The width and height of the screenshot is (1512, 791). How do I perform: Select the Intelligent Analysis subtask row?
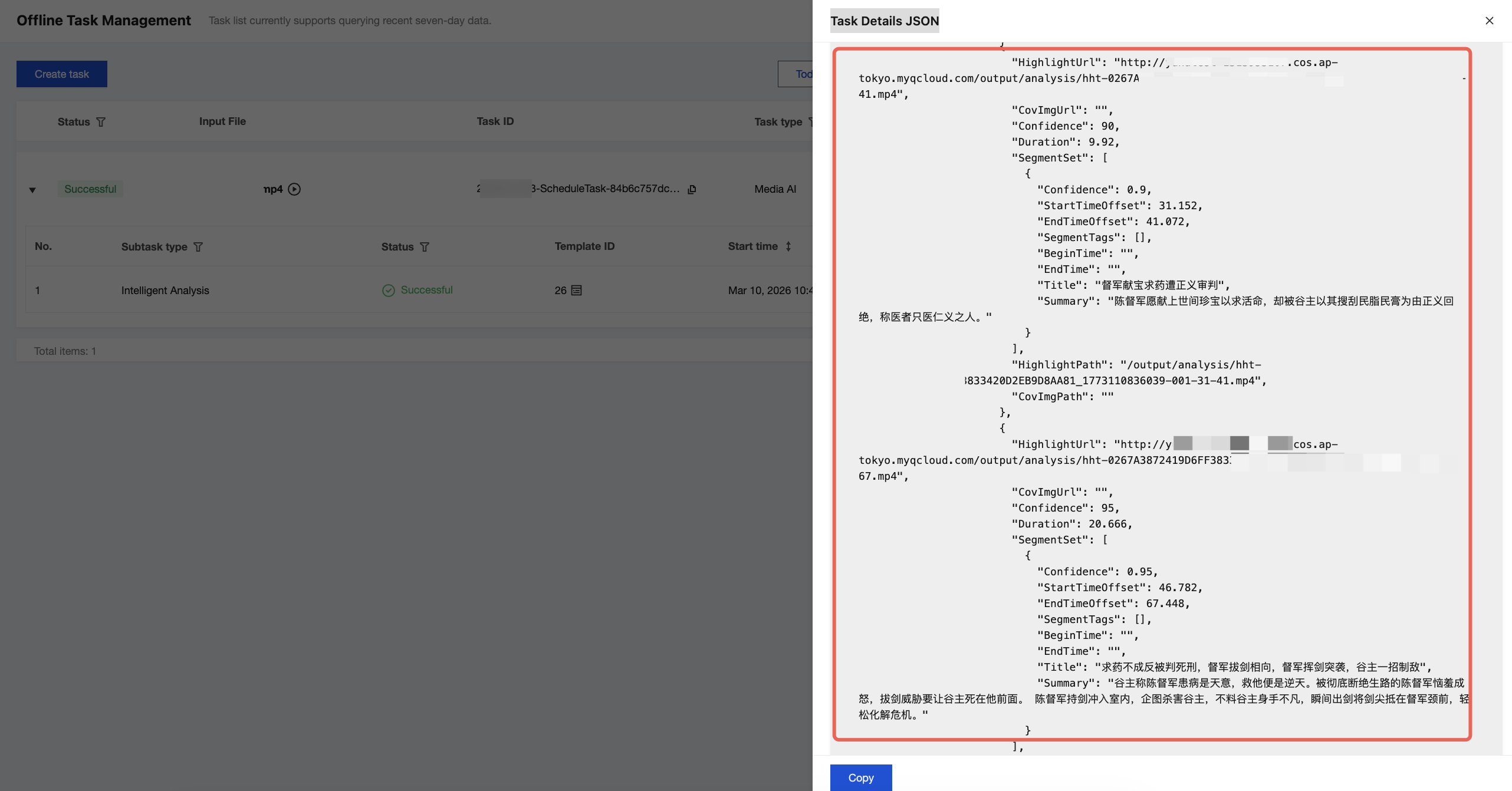point(165,291)
